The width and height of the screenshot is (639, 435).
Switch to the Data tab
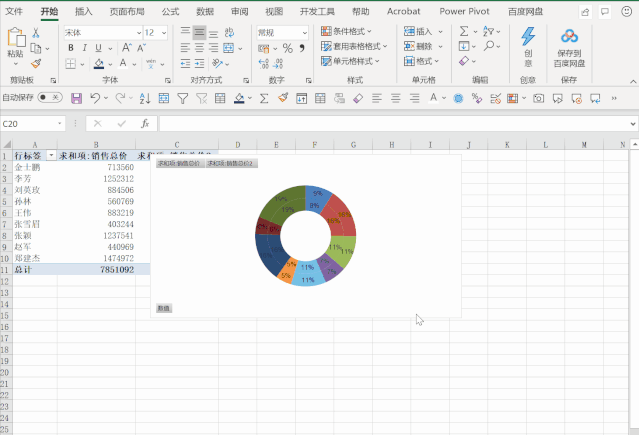pos(205,11)
